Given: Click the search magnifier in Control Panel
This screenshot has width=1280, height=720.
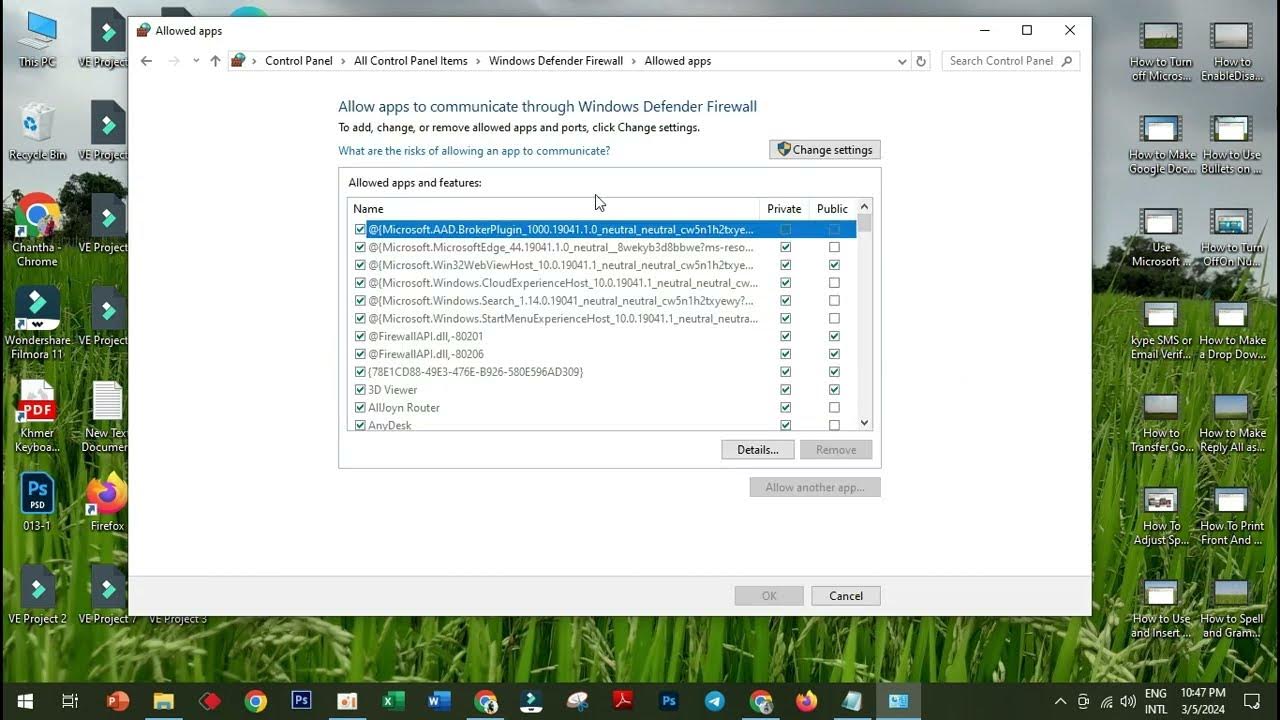Looking at the screenshot, I should coord(1067,61).
